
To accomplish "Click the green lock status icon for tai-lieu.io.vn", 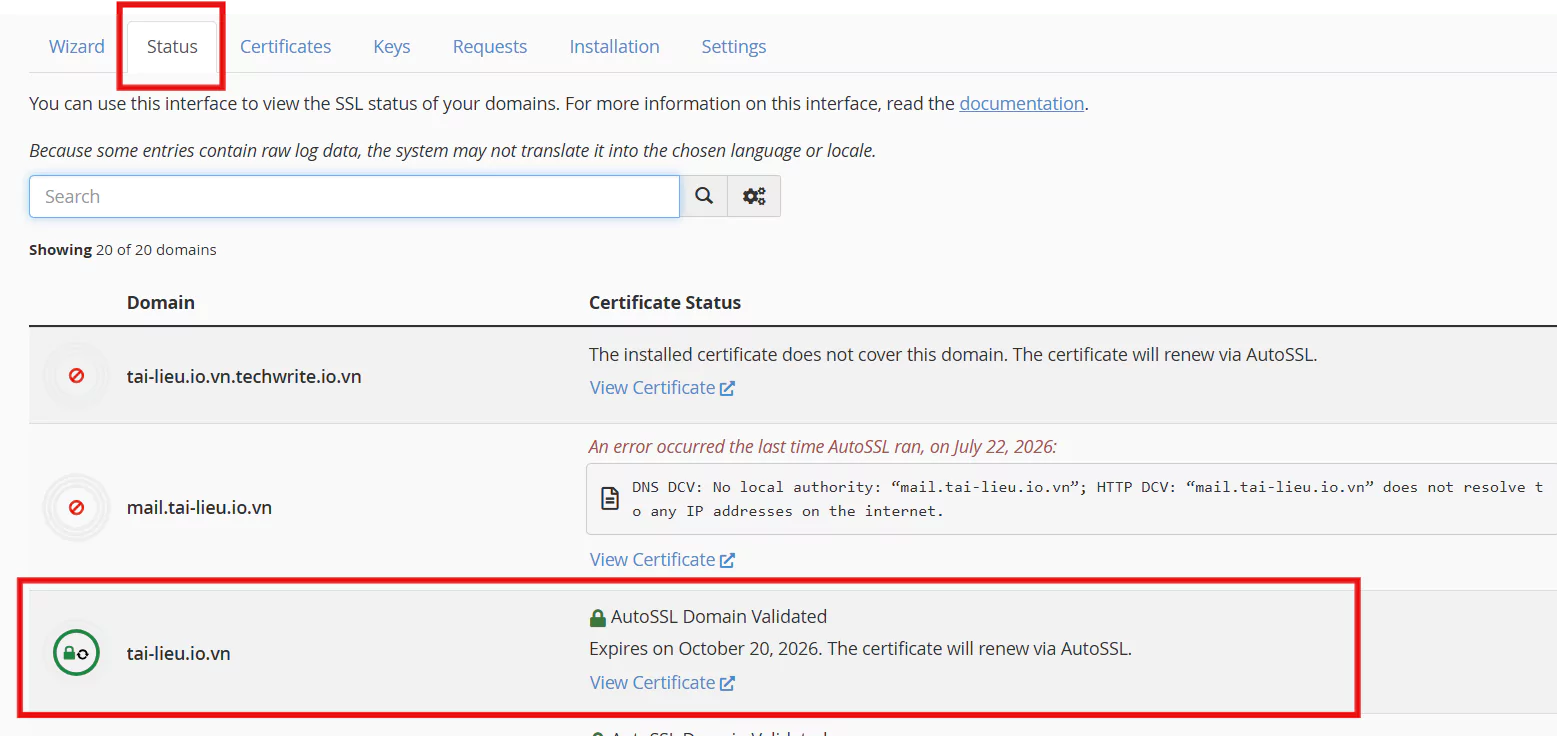I will [x=76, y=653].
